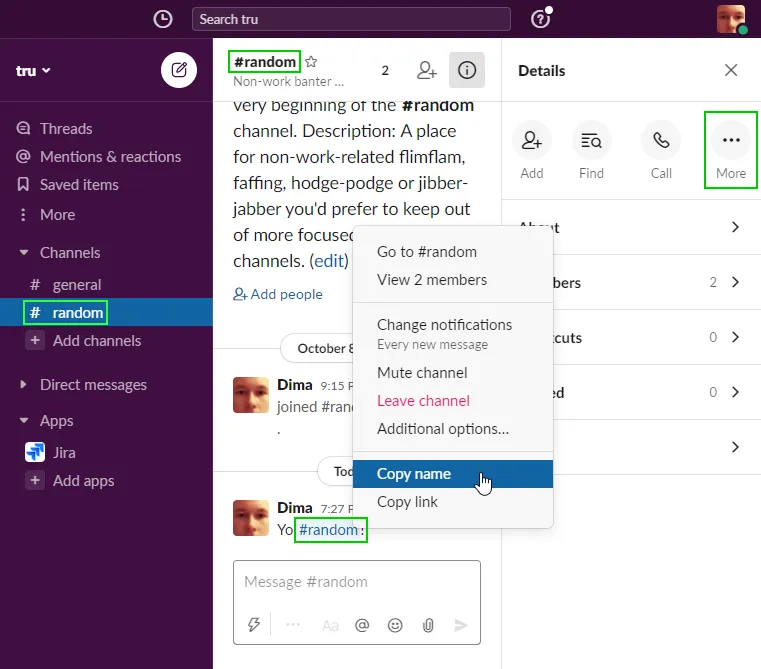Click the Search tru field
The width and height of the screenshot is (761, 669).
(351, 19)
